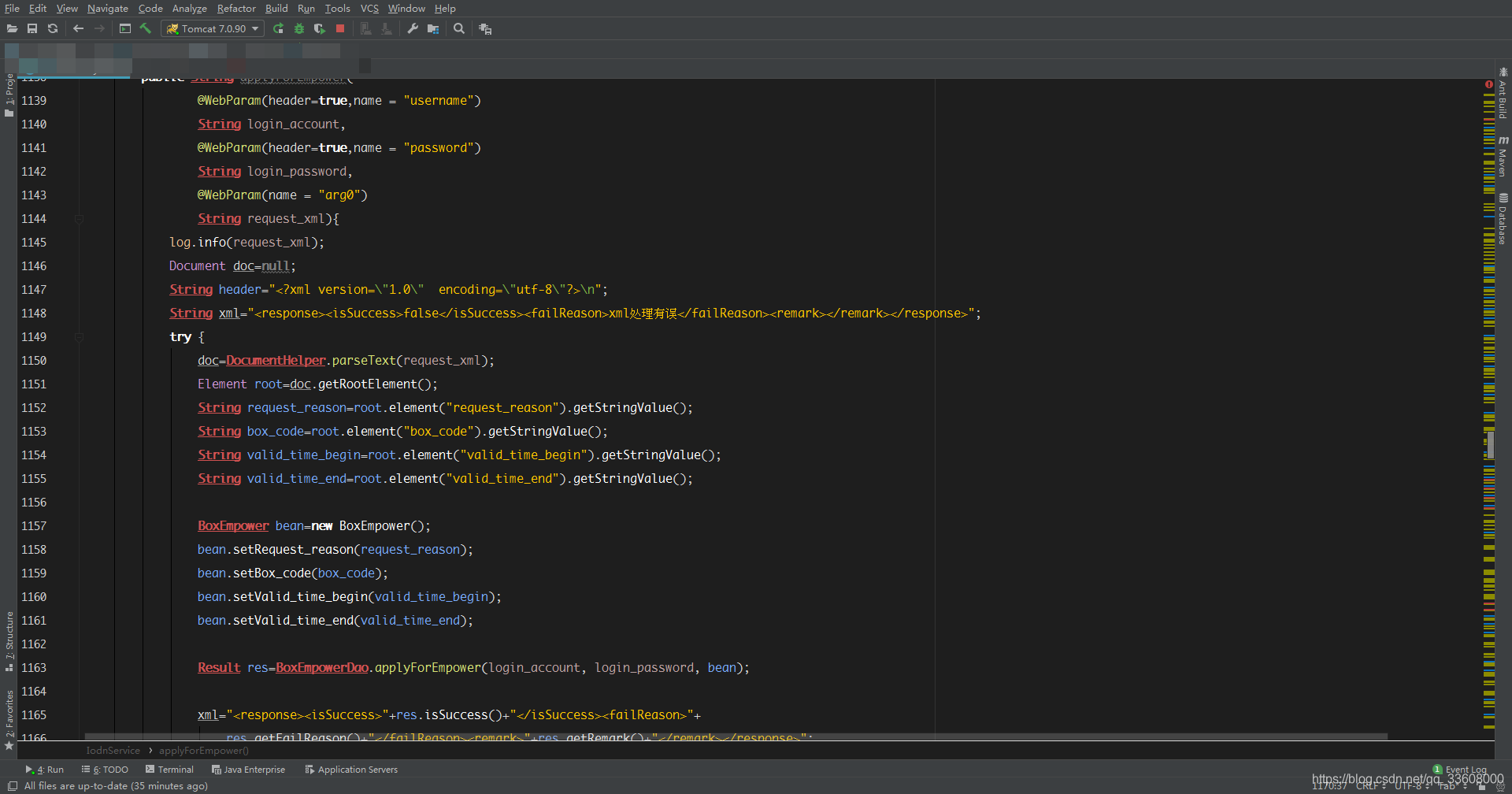Open the Navigate menu

click(108, 8)
